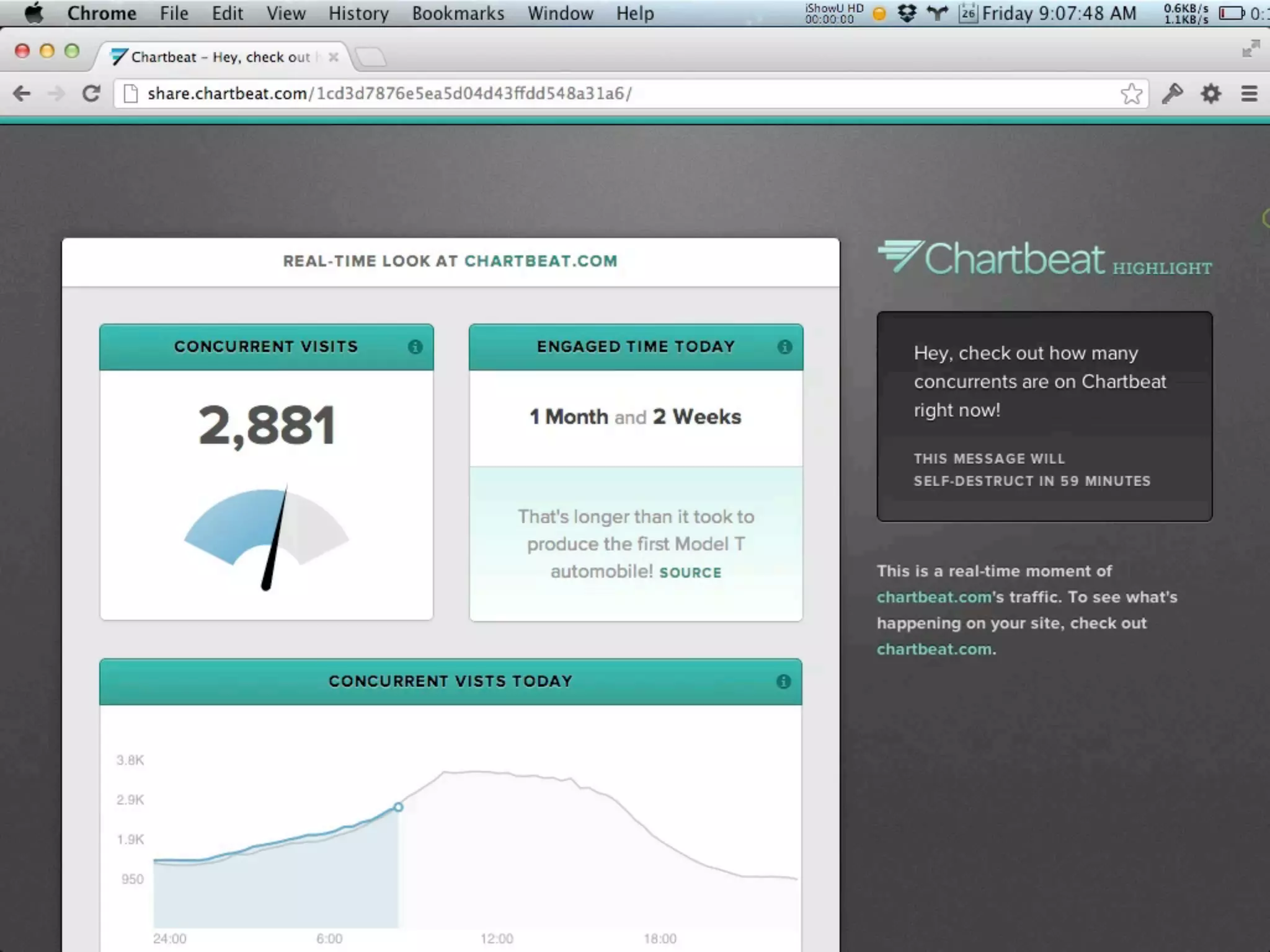1270x952 pixels.
Task: Click info icon on Concurrent Visits Today chart
Action: [783, 682]
